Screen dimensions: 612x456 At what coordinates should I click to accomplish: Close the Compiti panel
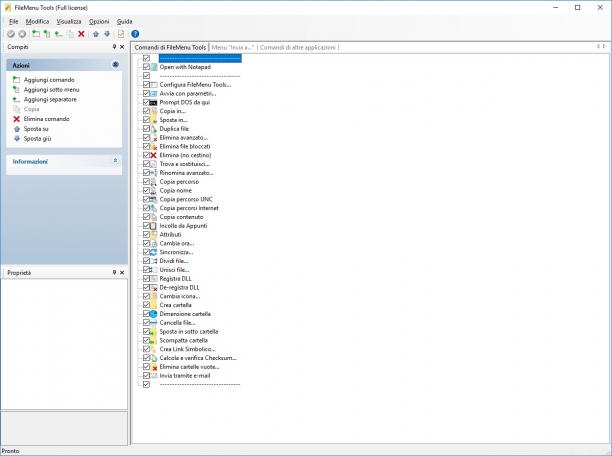click(122, 47)
